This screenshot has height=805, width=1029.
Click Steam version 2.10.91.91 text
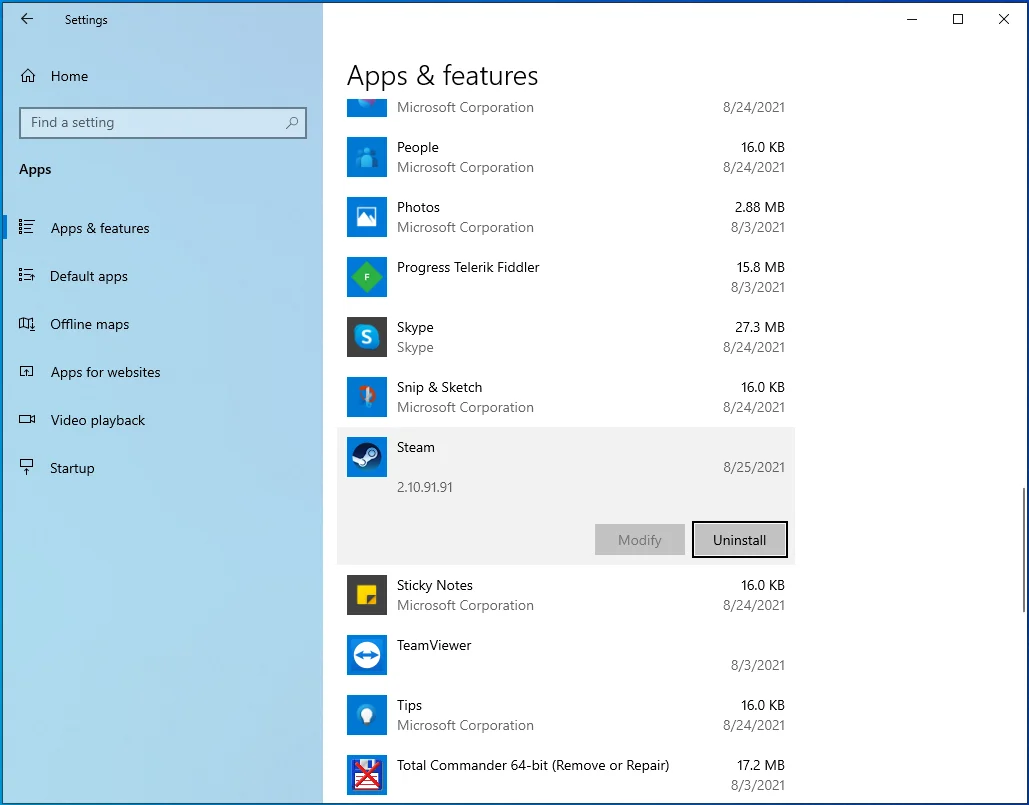(x=425, y=487)
